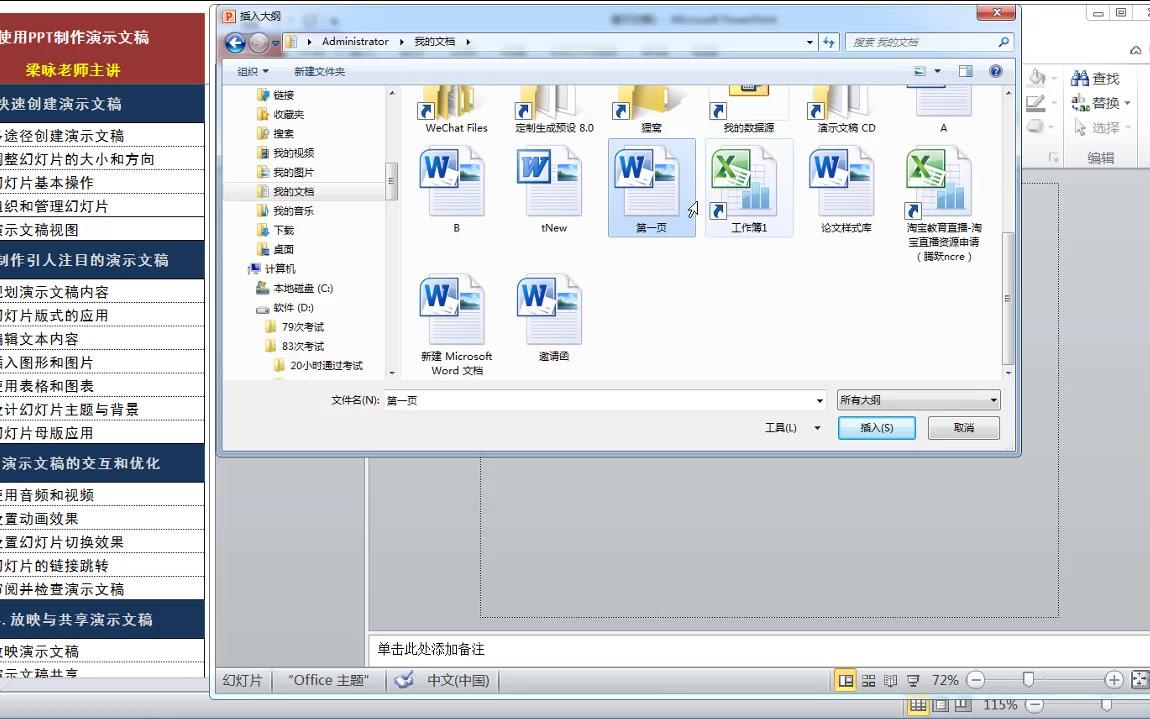Click the refresh icon beside the address bar
1150x719 pixels.
(x=831, y=42)
